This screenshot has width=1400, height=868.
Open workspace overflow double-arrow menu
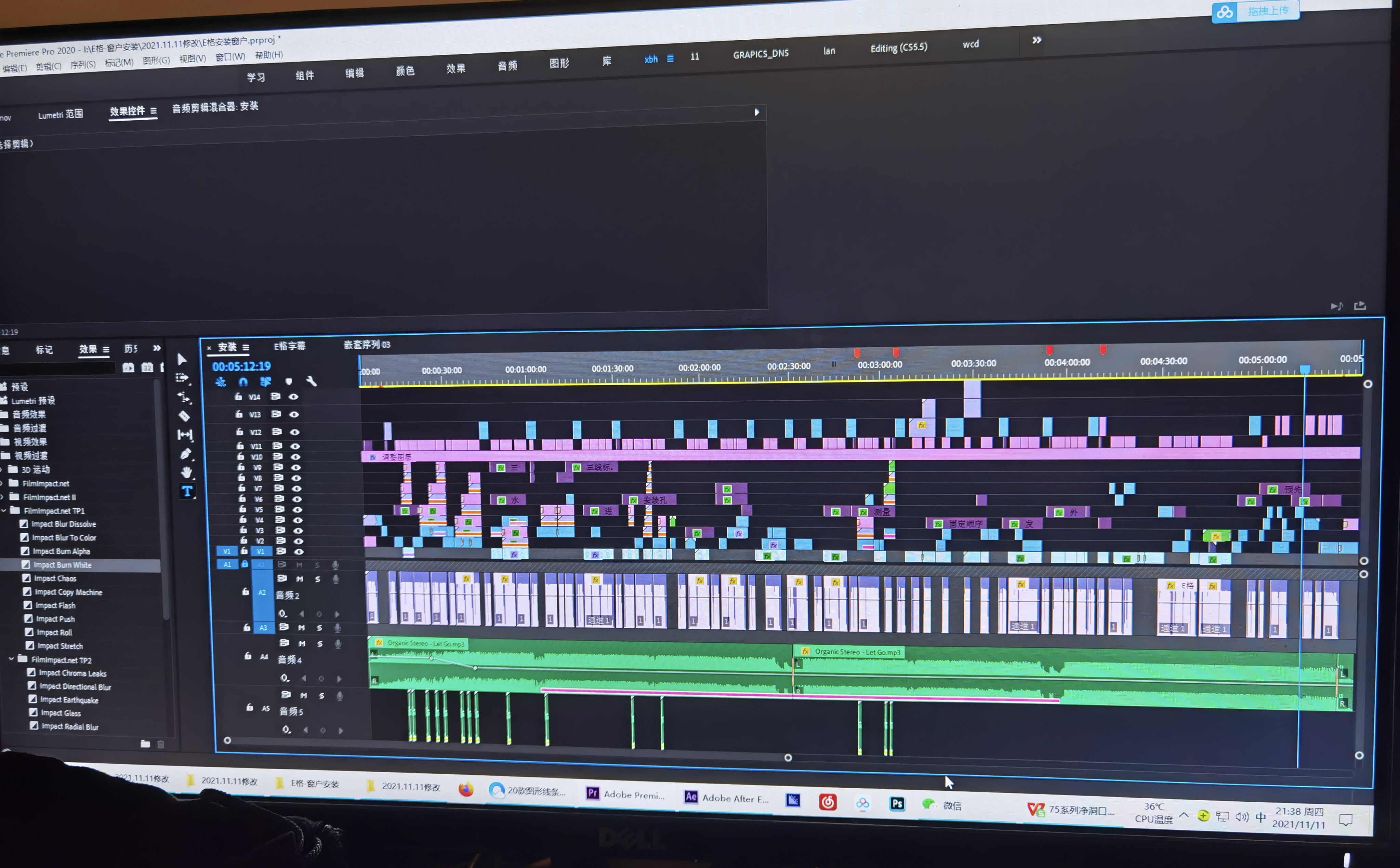coord(1036,40)
